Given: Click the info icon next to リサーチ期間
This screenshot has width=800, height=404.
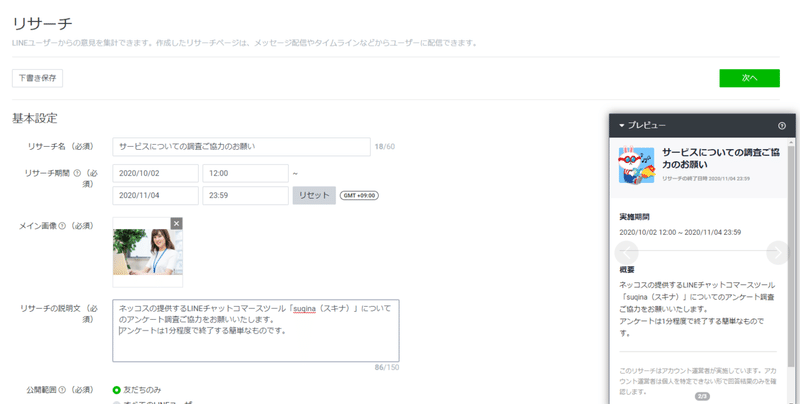Looking at the screenshot, I should pos(77,173).
